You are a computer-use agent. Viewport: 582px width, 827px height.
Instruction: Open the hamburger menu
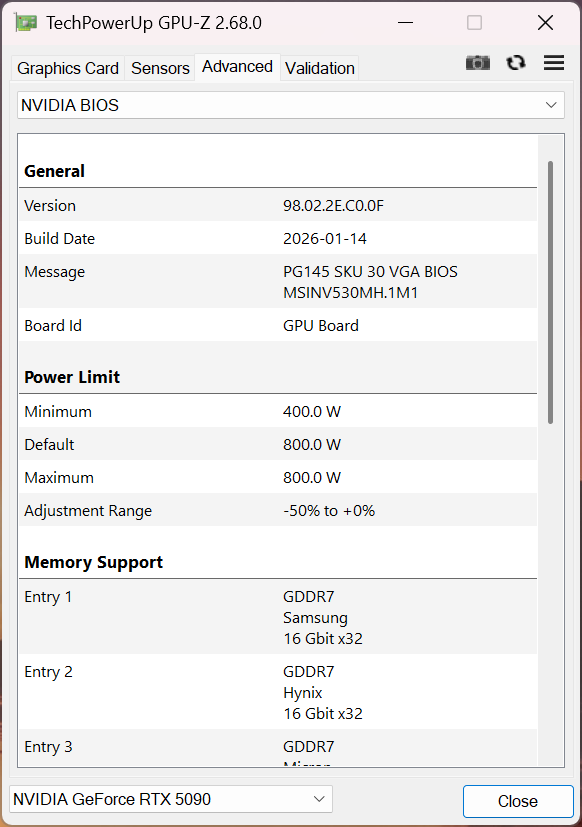[554, 62]
